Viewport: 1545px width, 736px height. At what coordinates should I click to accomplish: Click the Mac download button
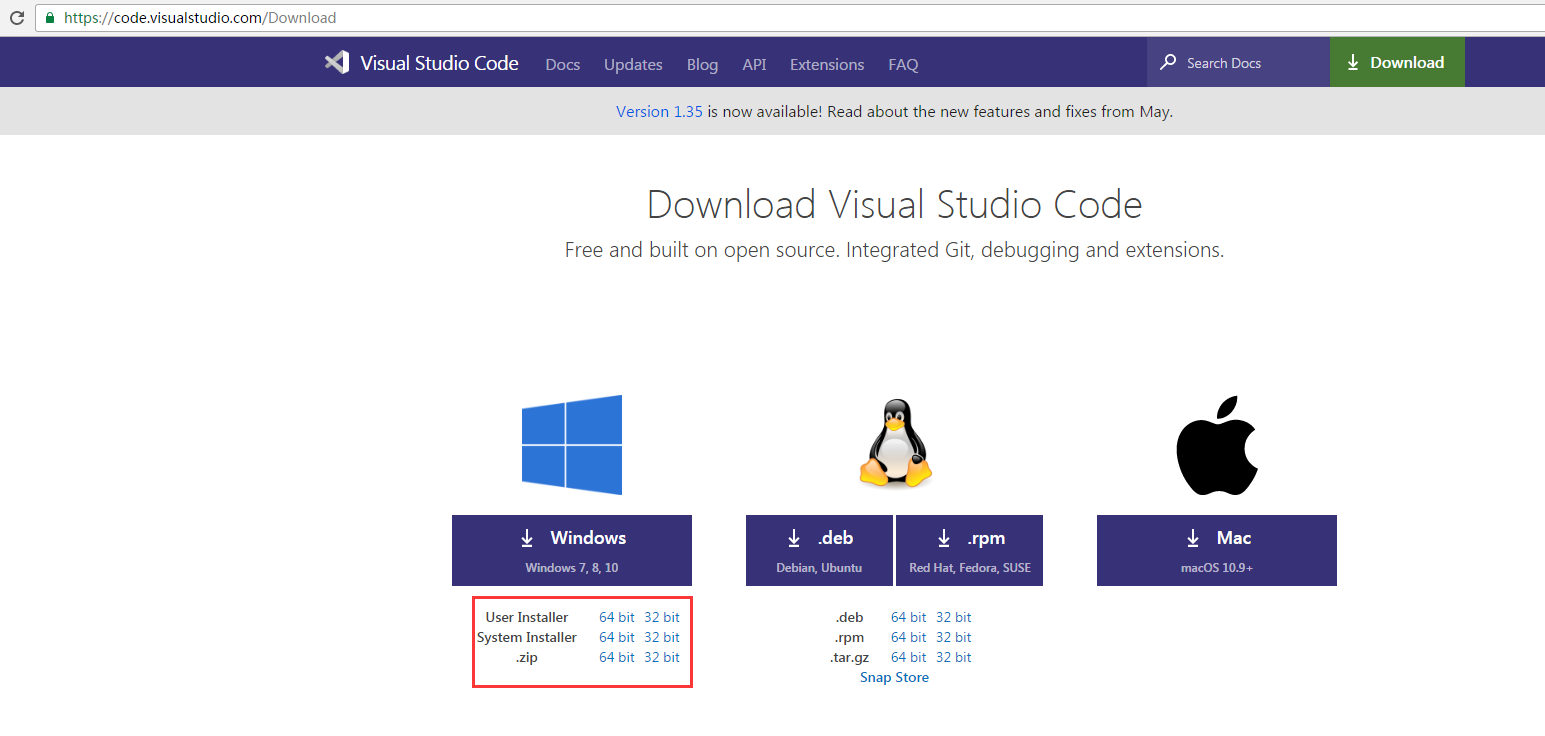[1217, 550]
